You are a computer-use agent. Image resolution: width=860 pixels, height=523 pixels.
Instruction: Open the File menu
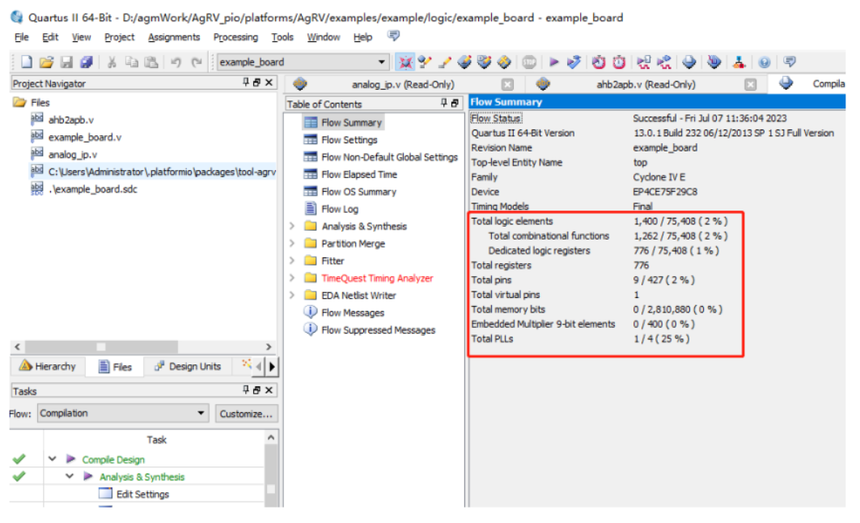coord(21,37)
